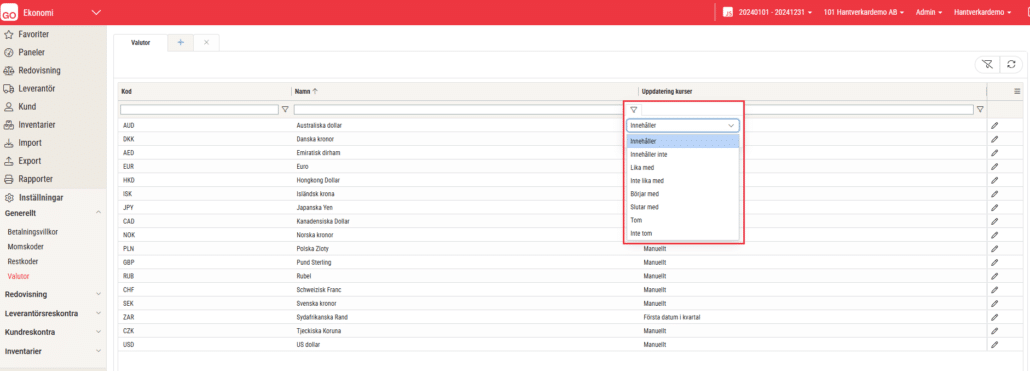
Task: Choose Tom filter option
Action: tap(683, 220)
